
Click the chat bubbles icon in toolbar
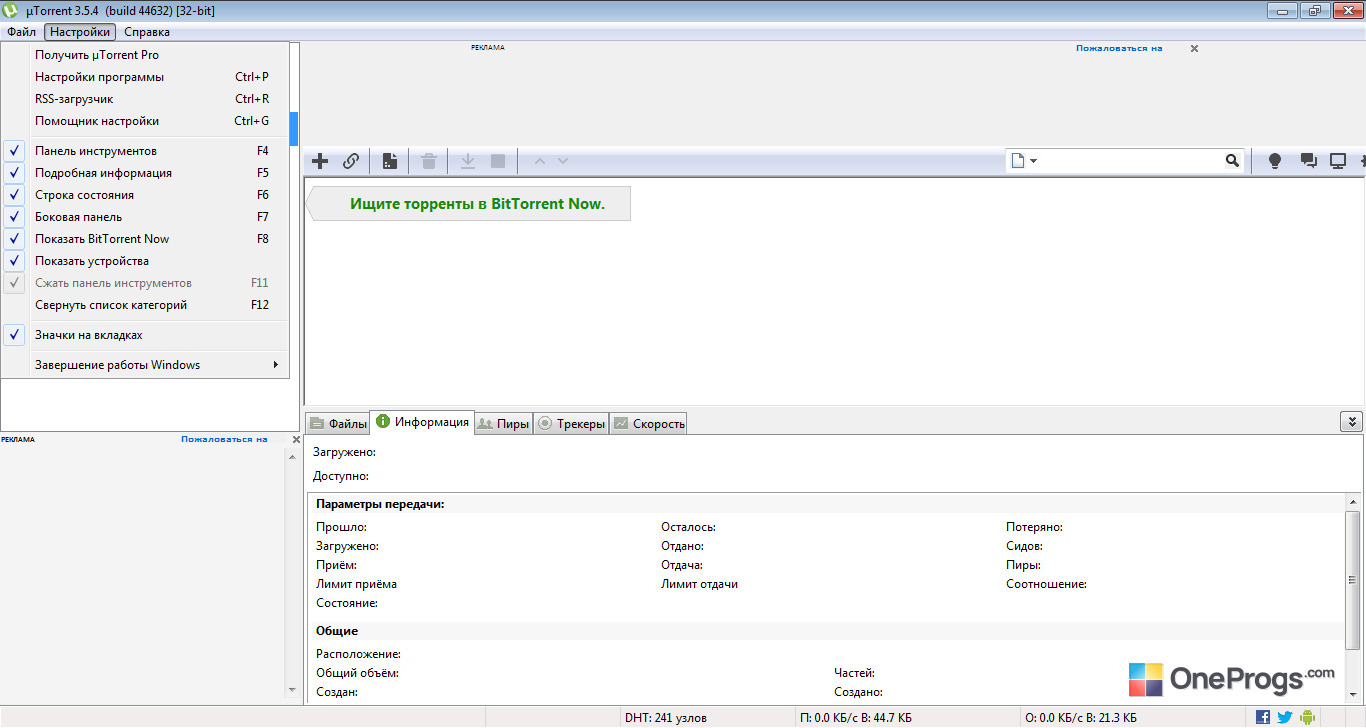coord(1308,161)
